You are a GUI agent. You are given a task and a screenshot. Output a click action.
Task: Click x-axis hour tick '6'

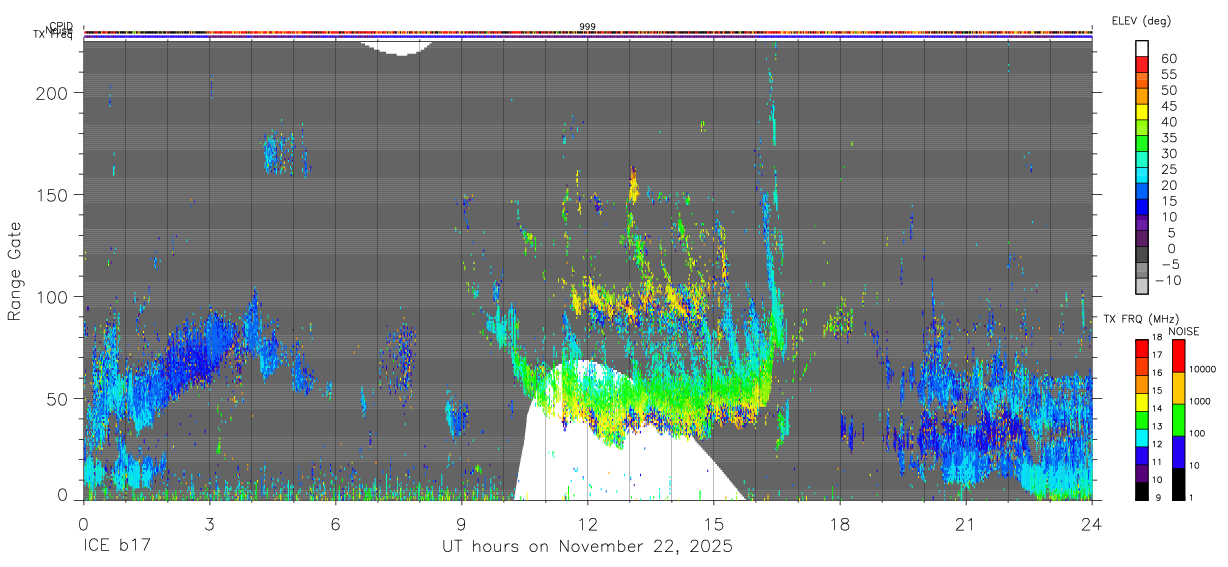click(335, 524)
